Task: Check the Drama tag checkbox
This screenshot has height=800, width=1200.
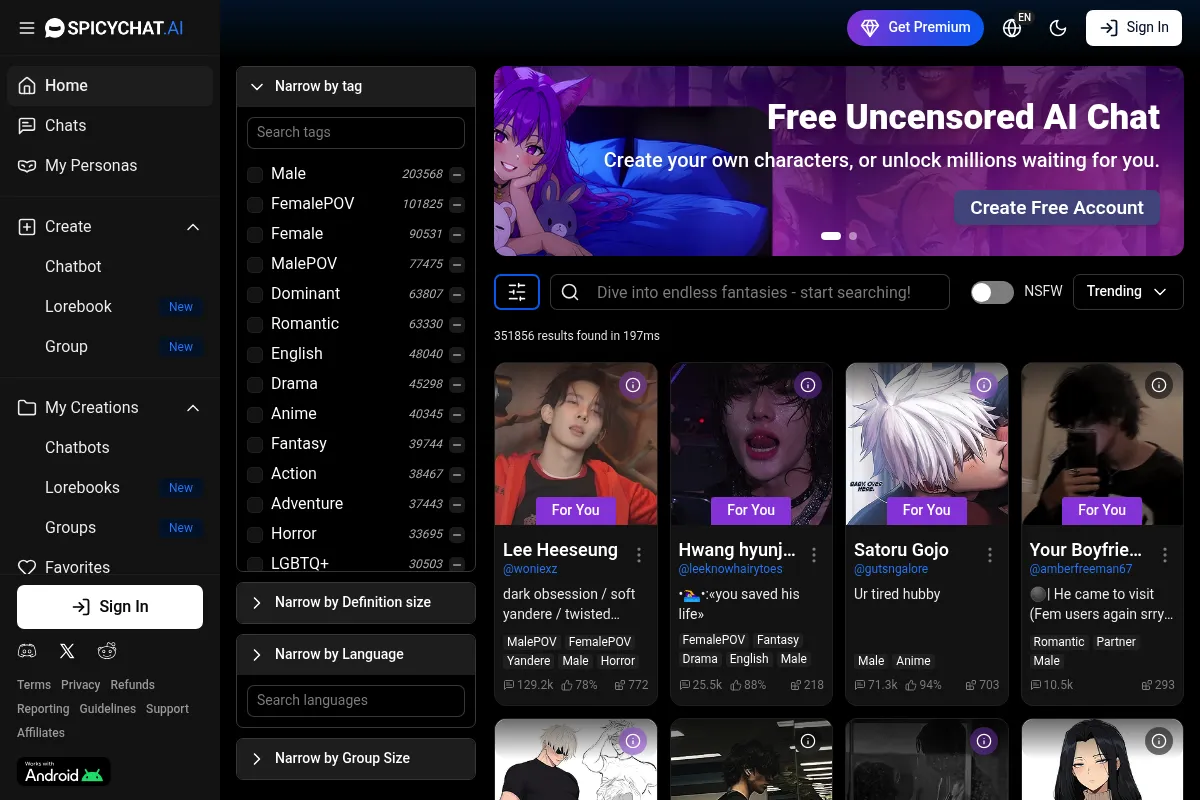Action: [x=255, y=384]
